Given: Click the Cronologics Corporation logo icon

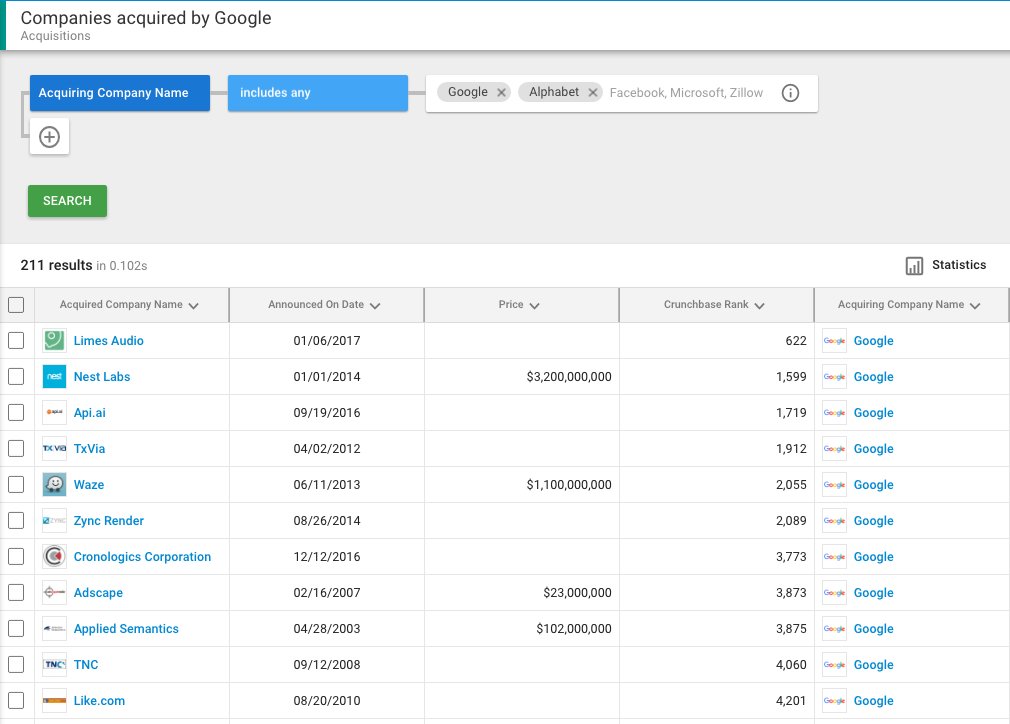Looking at the screenshot, I should tap(54, 557).
